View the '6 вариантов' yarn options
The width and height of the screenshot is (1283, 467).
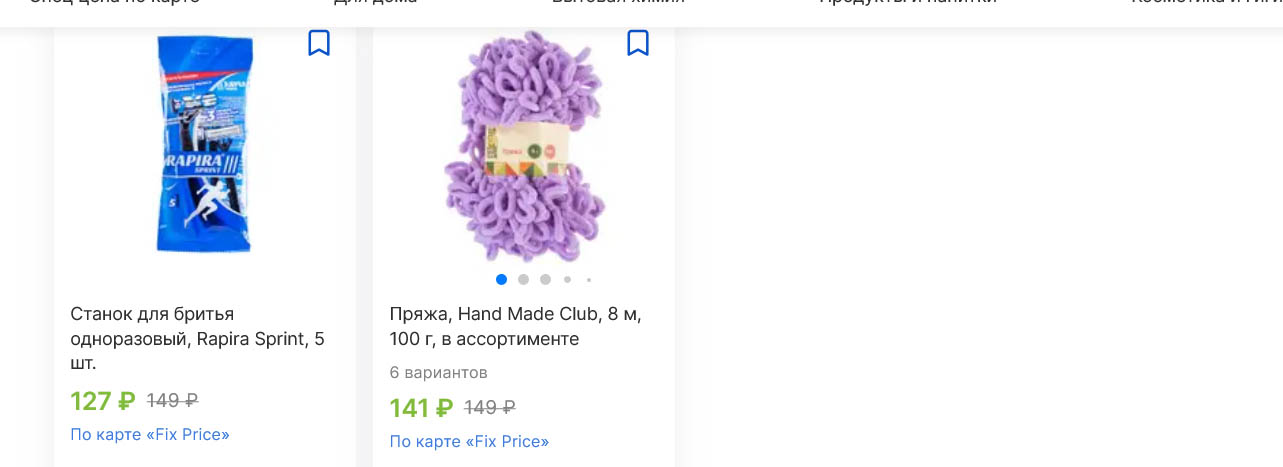pos(438,373)
